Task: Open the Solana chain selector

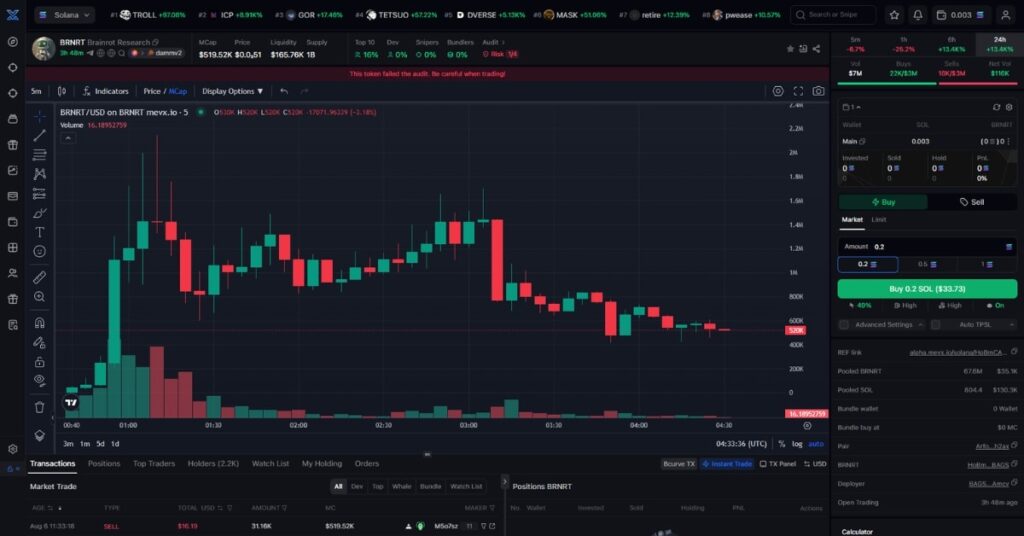Action: tap(64, 14)
